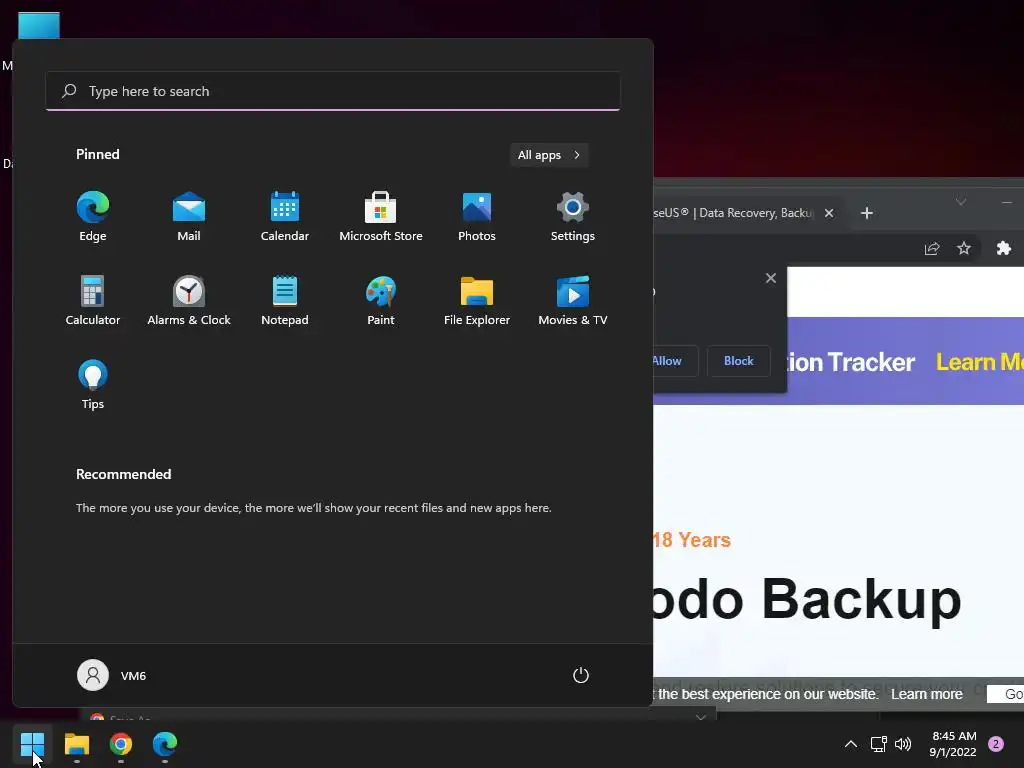This screenshot has height=768, width=1024.
Task: Open the network status tray icon
Action: pos(878,744)
